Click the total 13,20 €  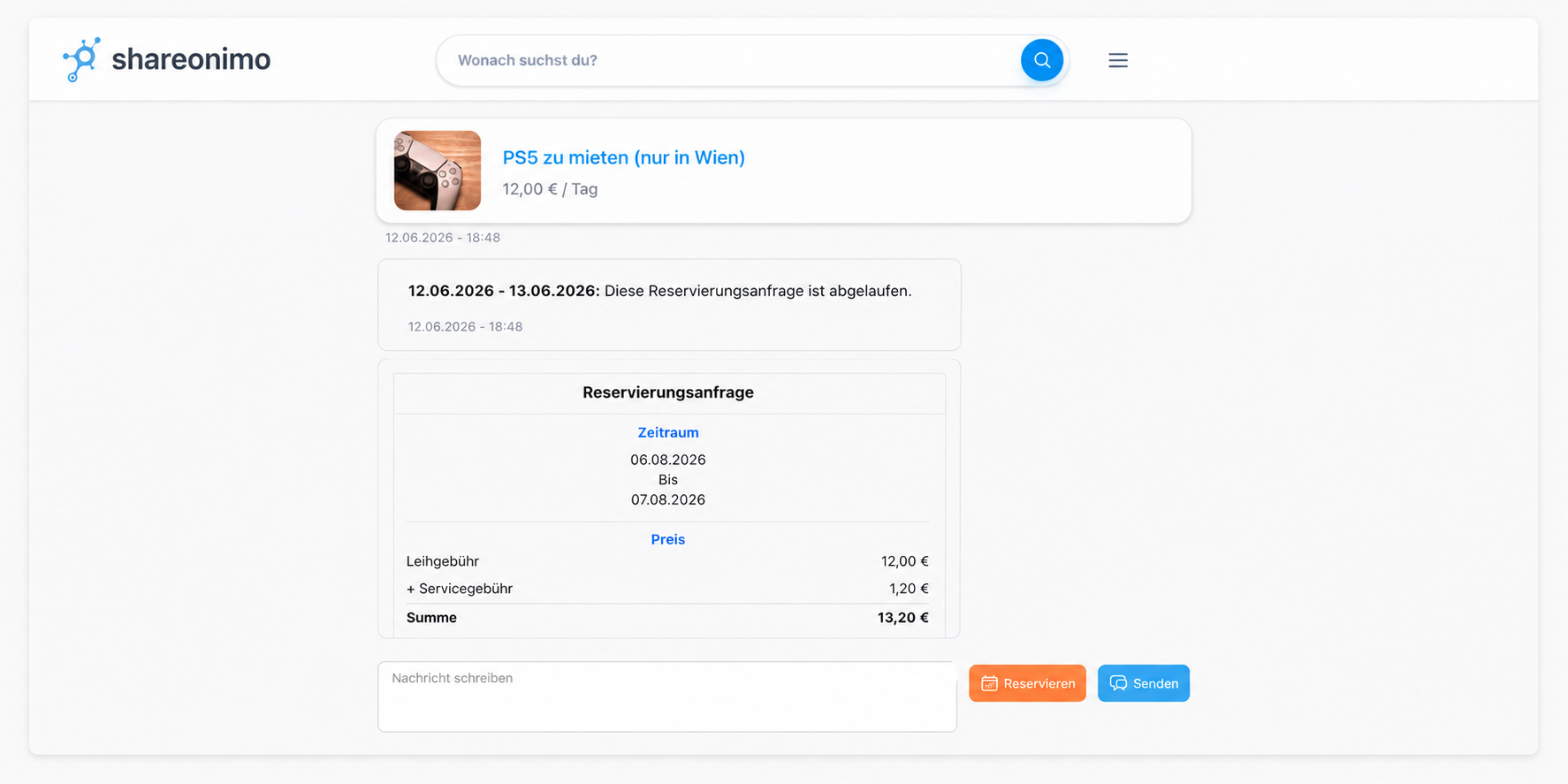(903, 618)
